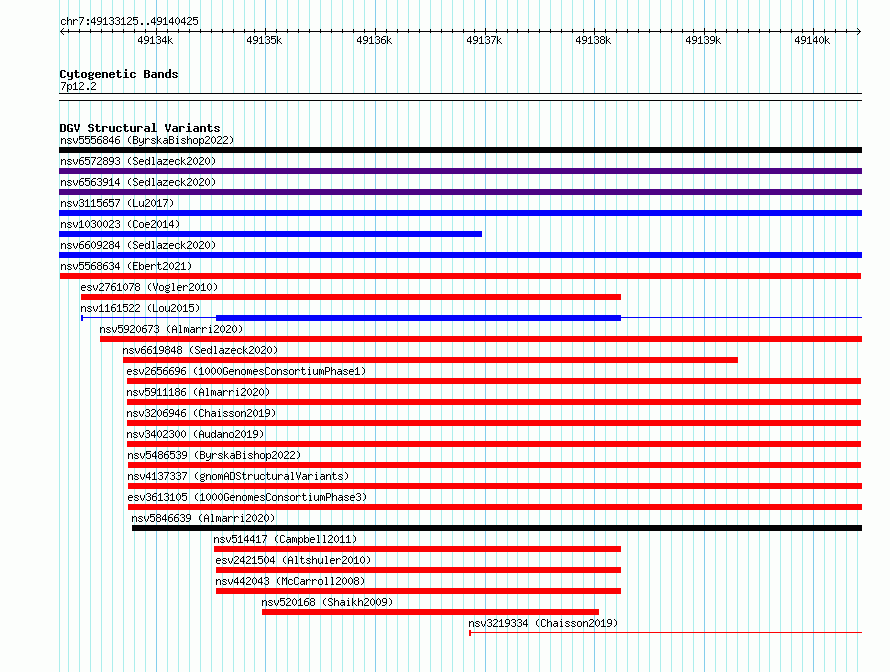The image size is (890, 672).
Task: Click the 49140k ruler tick label
Action: (x=812, y=40)
